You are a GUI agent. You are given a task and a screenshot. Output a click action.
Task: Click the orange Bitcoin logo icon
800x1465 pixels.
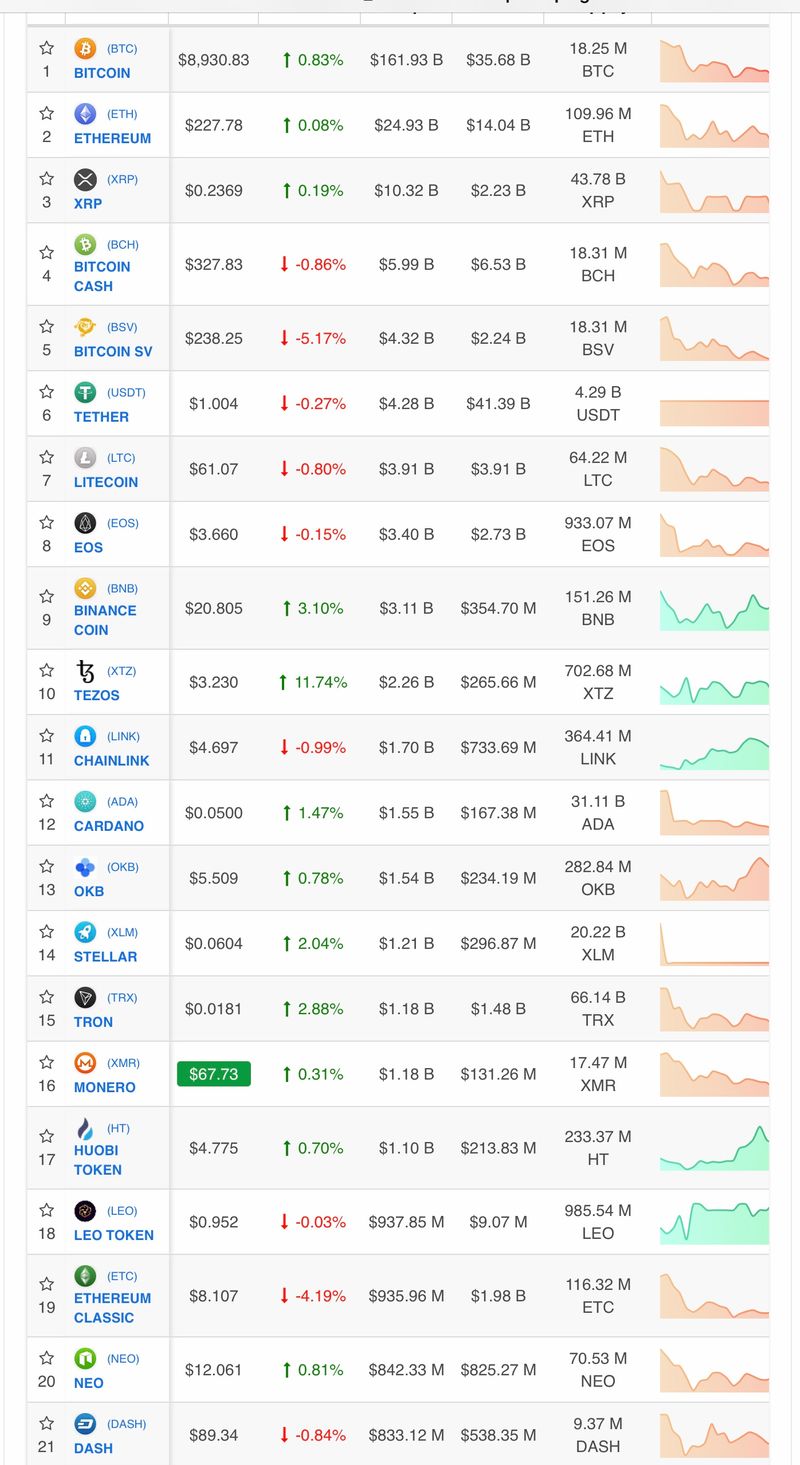85,48
